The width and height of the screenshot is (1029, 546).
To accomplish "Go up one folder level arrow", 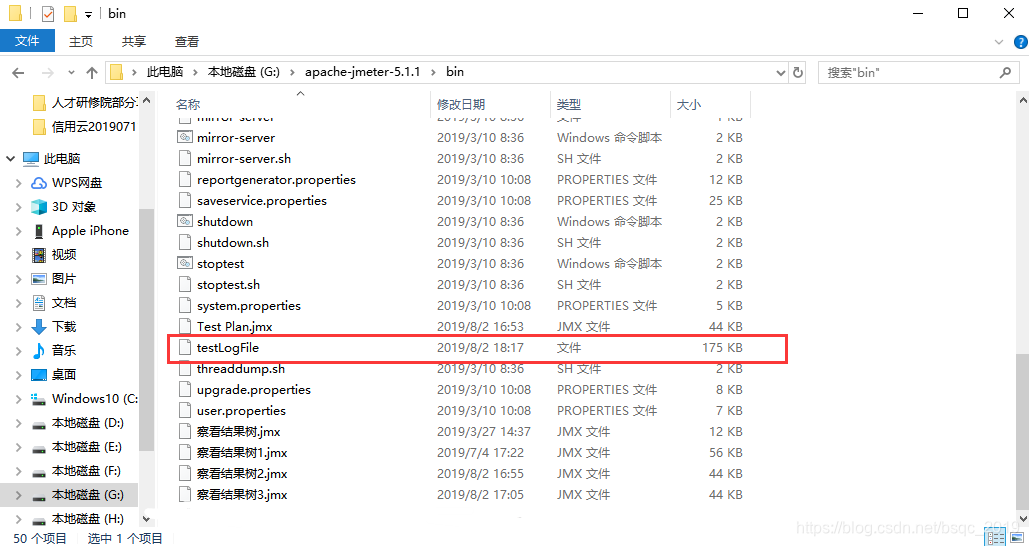I will pyautogui.click(x=92, y=73).
